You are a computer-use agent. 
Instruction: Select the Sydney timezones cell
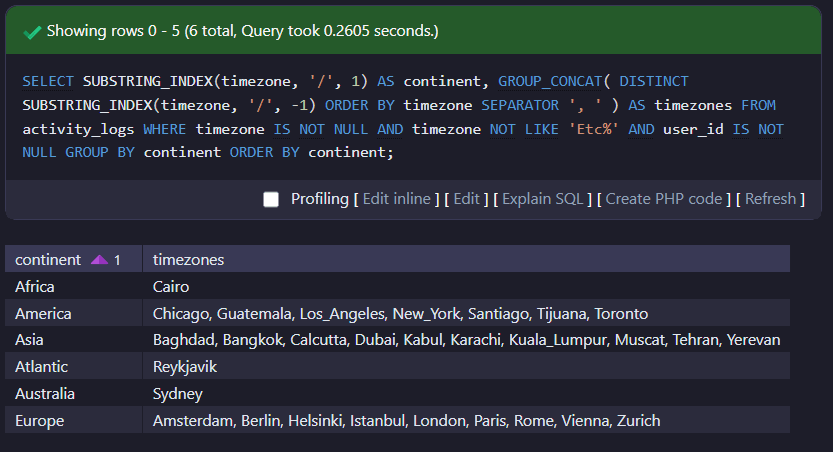coord(466,394)
